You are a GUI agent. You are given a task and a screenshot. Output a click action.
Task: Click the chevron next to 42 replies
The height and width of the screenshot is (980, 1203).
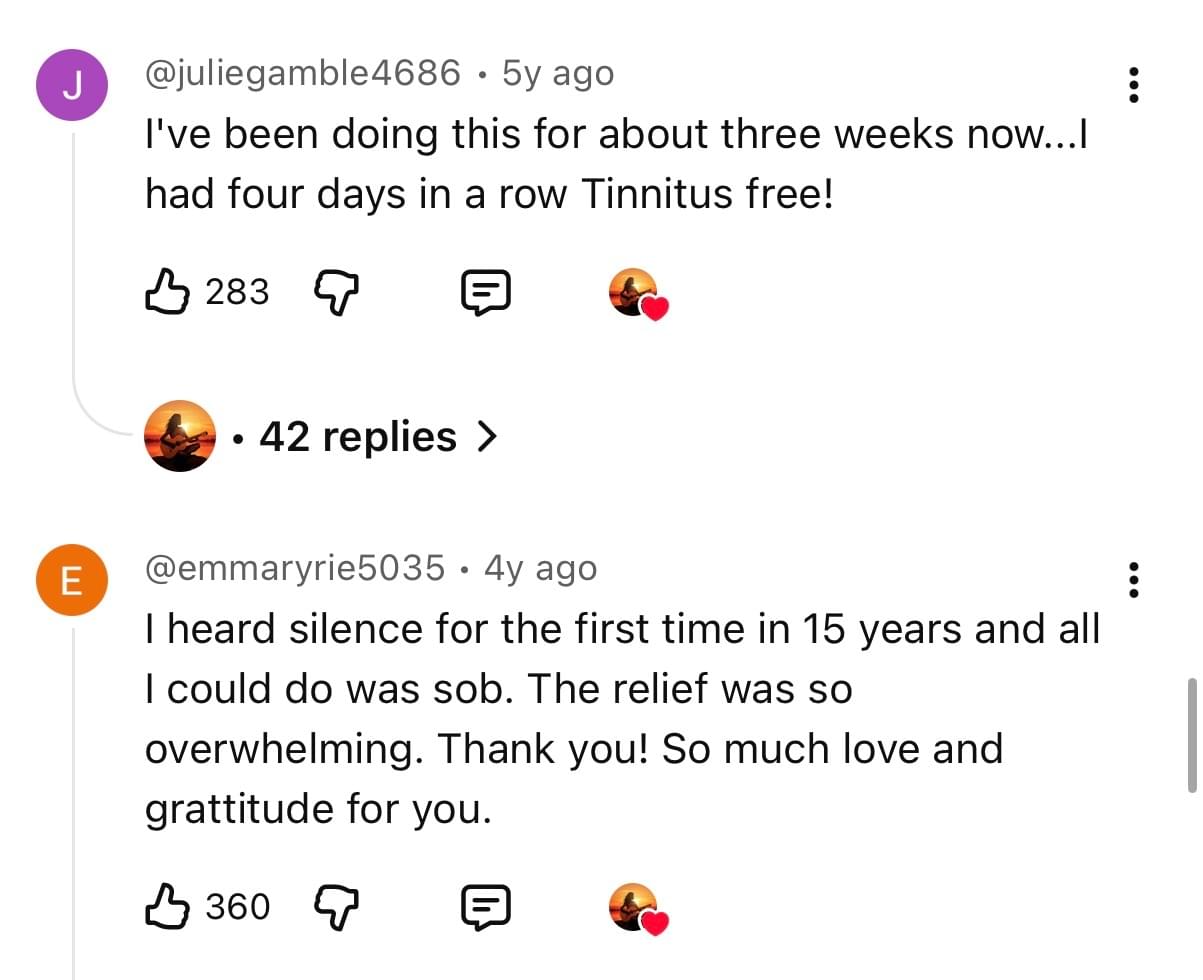coord(487,437)
